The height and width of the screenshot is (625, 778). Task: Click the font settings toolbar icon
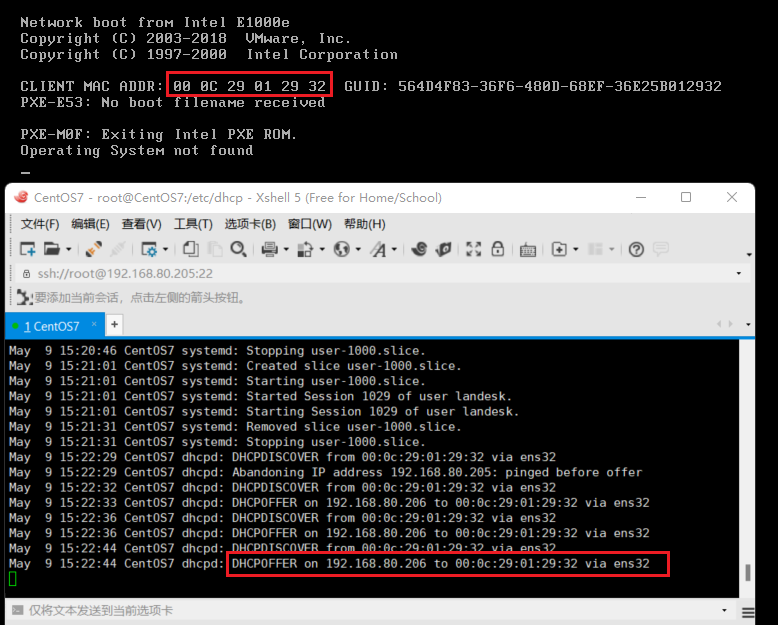tap(379, 249)
